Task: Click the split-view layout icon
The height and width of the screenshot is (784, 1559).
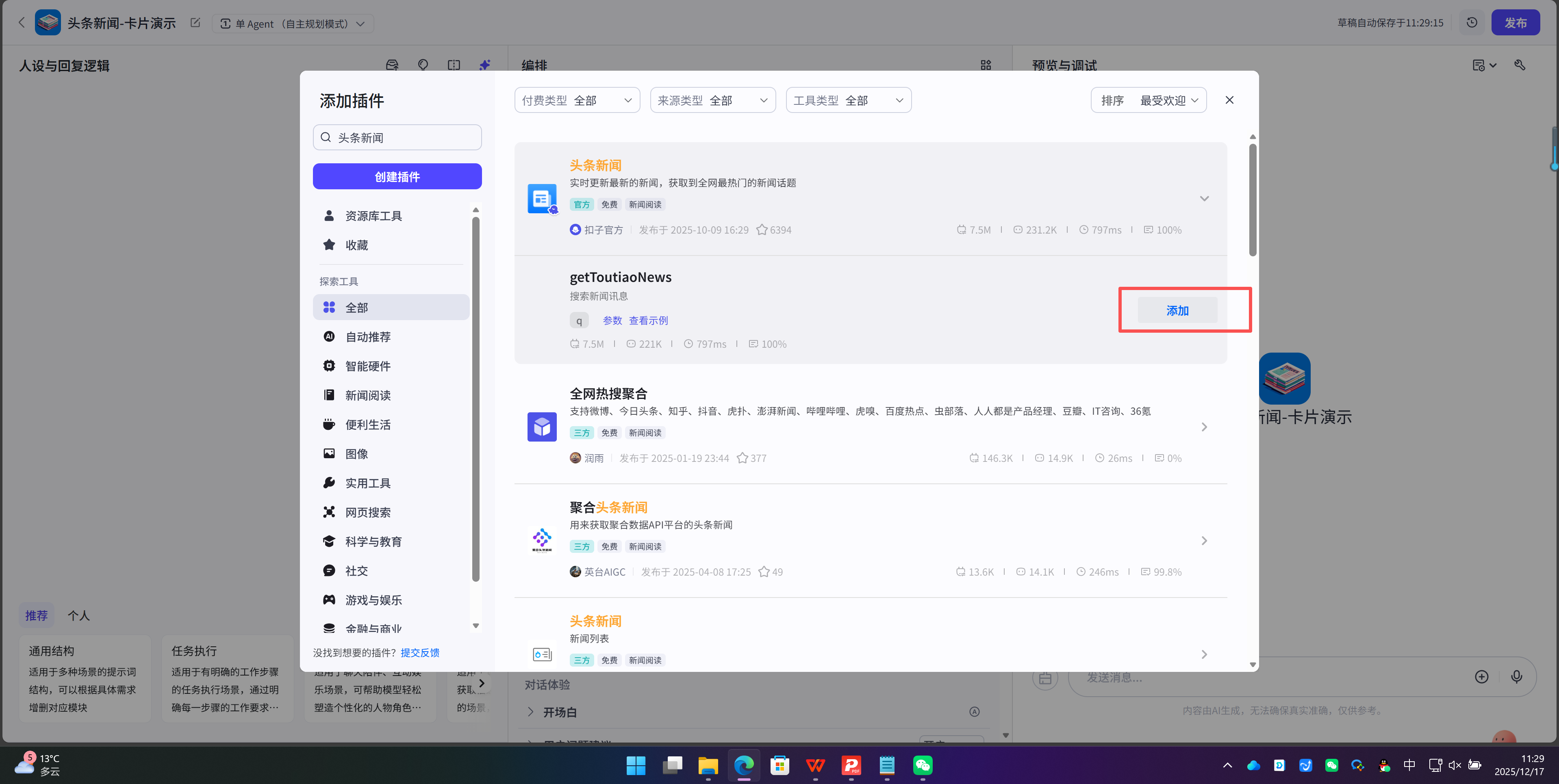Action: (454, 65)
